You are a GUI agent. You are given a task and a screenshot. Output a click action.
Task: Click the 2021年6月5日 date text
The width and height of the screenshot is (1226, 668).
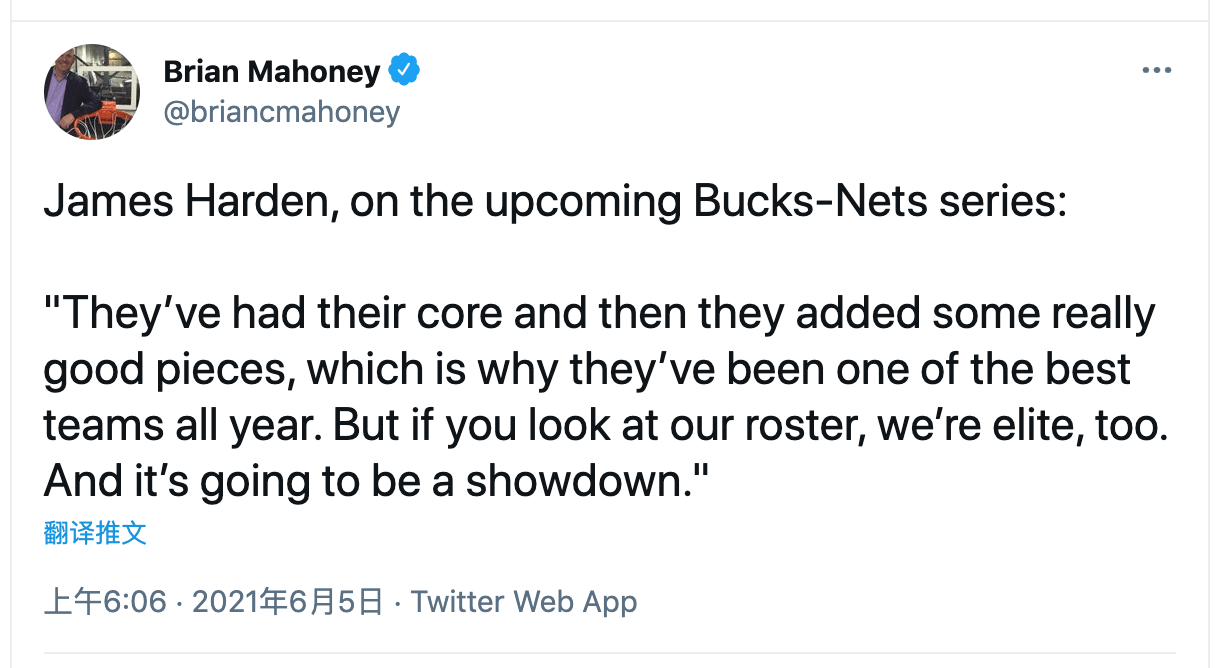click(x=288, y=602)
